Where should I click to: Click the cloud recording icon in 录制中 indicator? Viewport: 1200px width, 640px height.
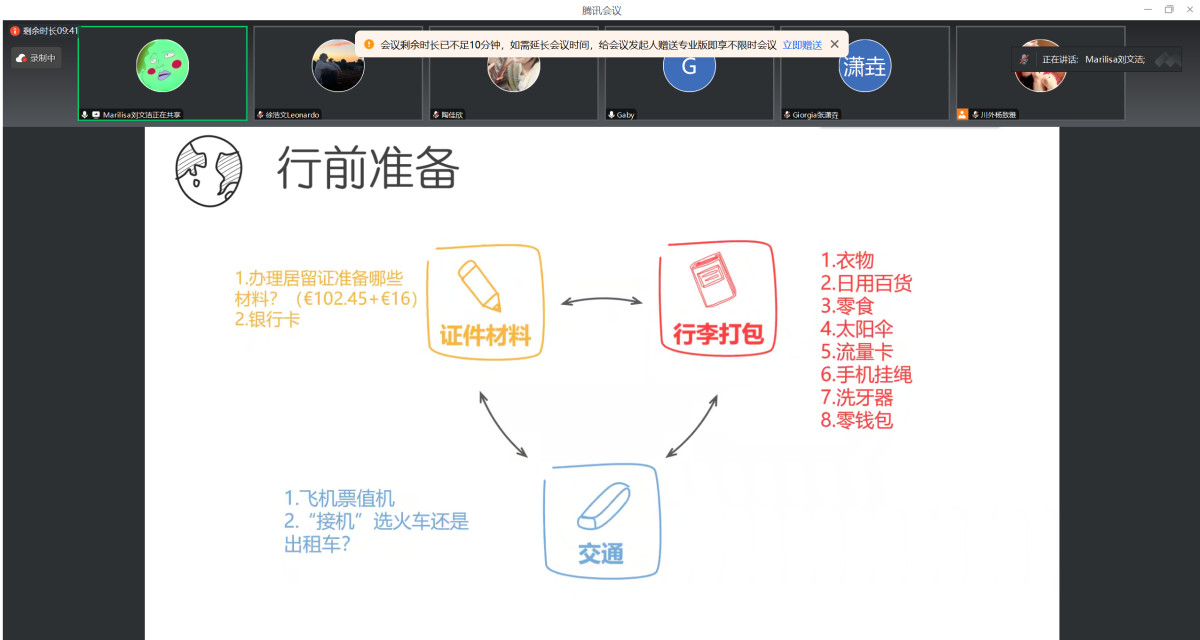pyautogui.click(x=22, y=57)
